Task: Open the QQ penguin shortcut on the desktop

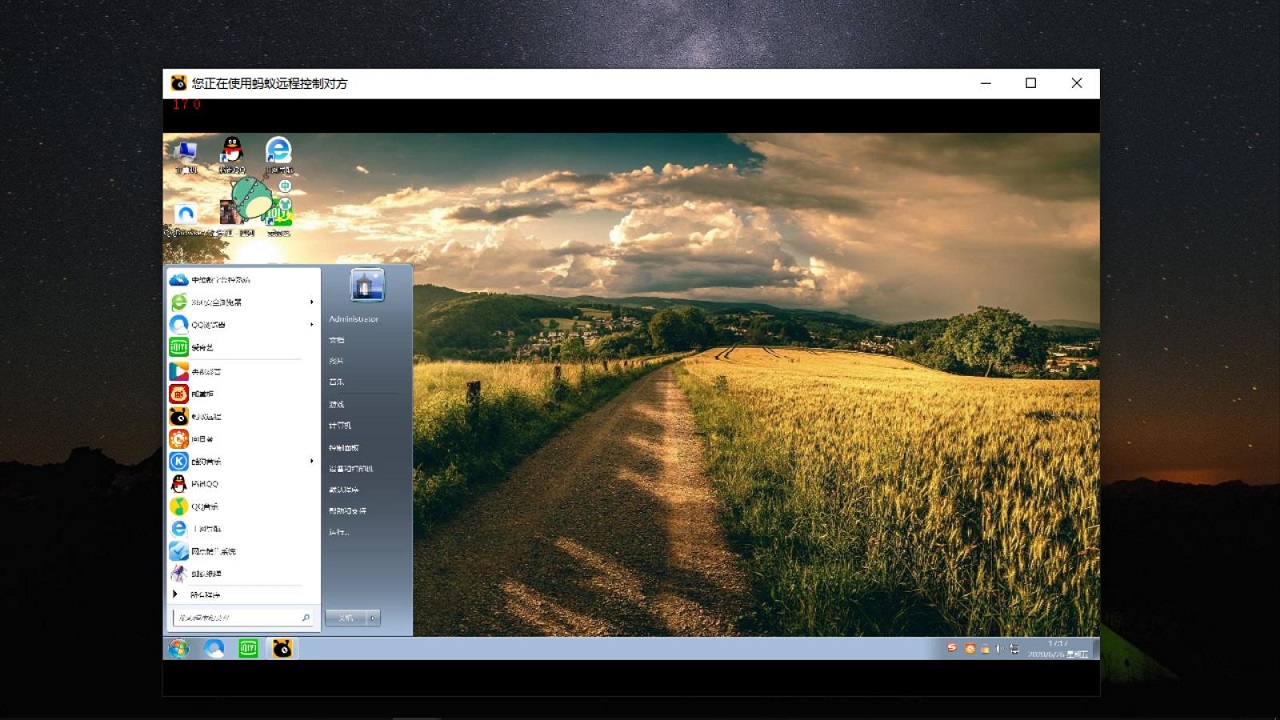Action: click(232, 151)
